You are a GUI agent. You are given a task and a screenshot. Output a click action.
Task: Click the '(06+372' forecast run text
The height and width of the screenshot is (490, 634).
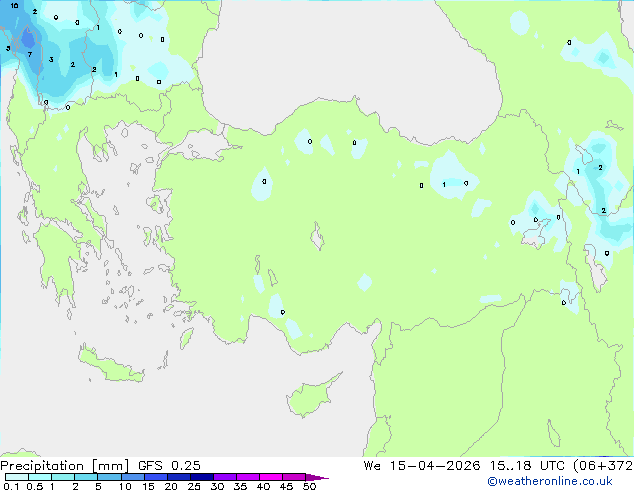(x=603, y=466)
